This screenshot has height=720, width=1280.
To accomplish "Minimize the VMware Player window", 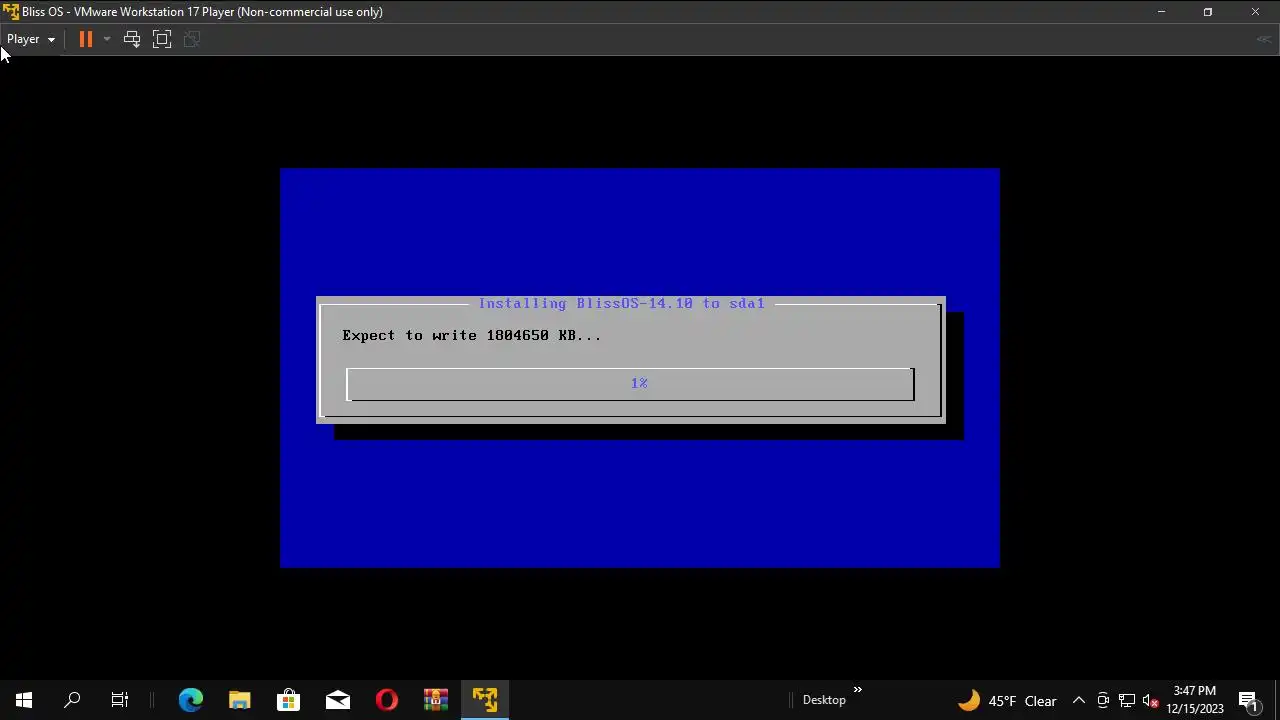I will pos(1161,12).
